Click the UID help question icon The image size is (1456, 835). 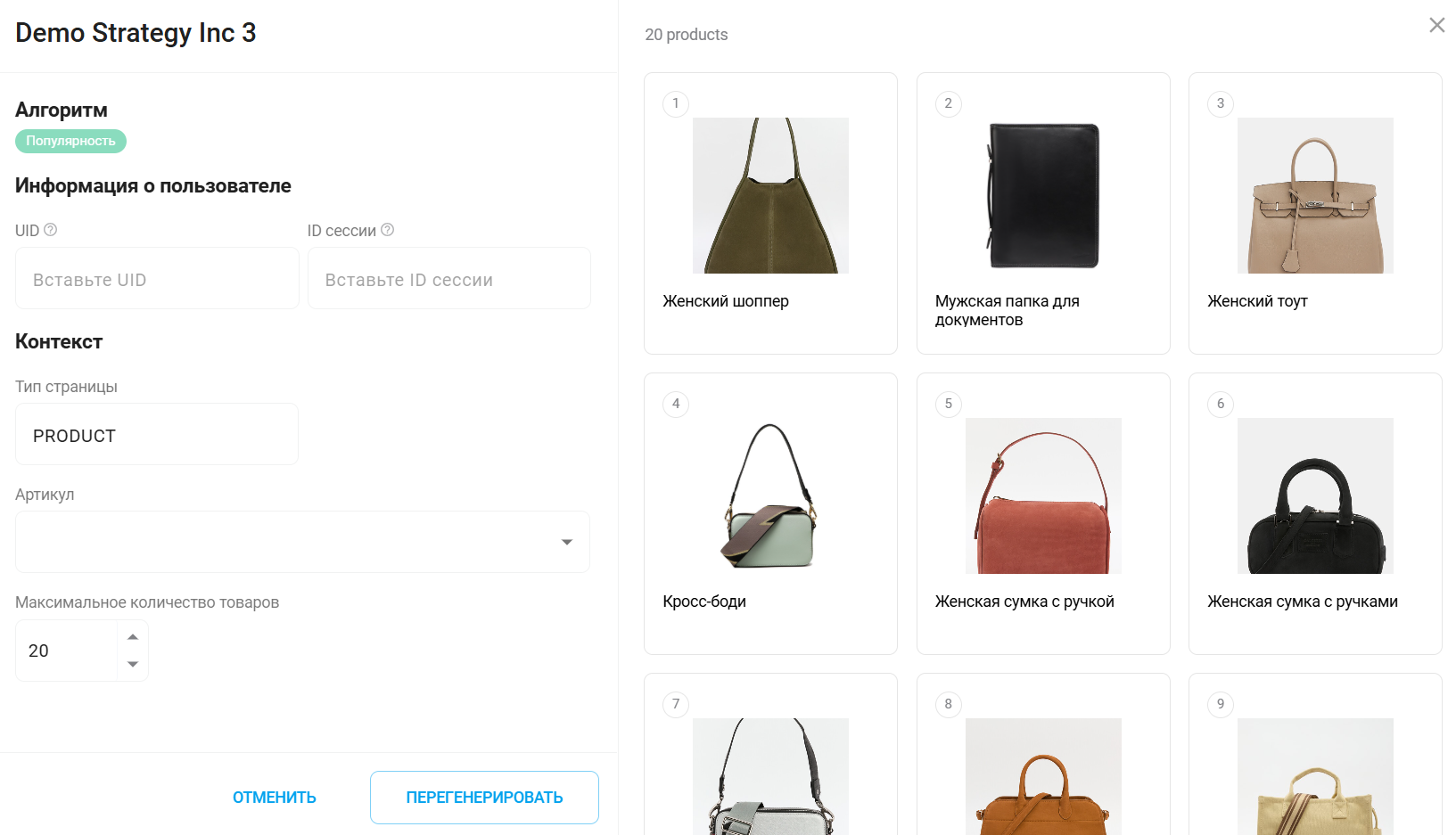coord(51,230)
